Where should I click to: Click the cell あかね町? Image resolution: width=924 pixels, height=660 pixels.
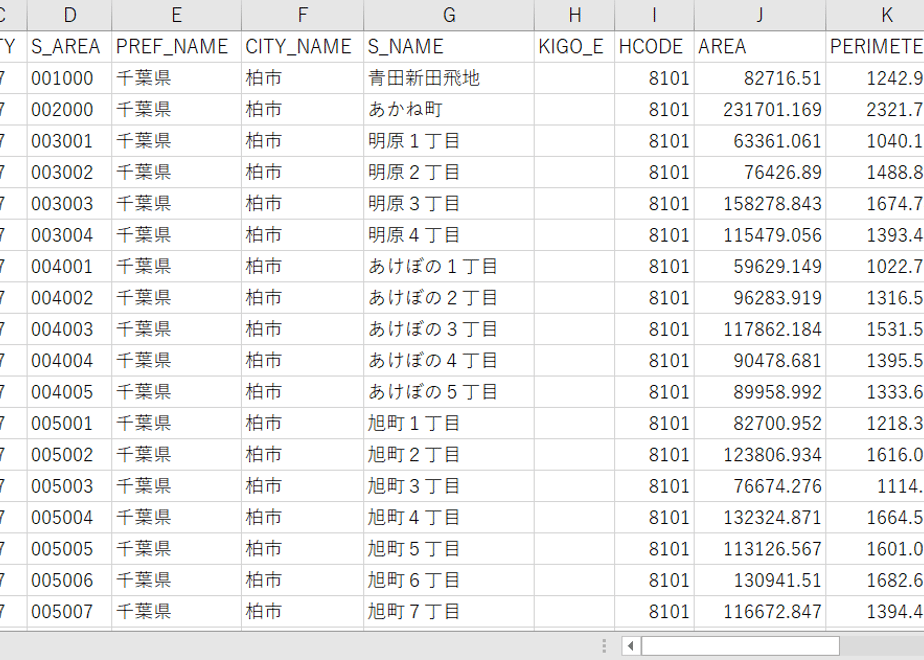449,109
